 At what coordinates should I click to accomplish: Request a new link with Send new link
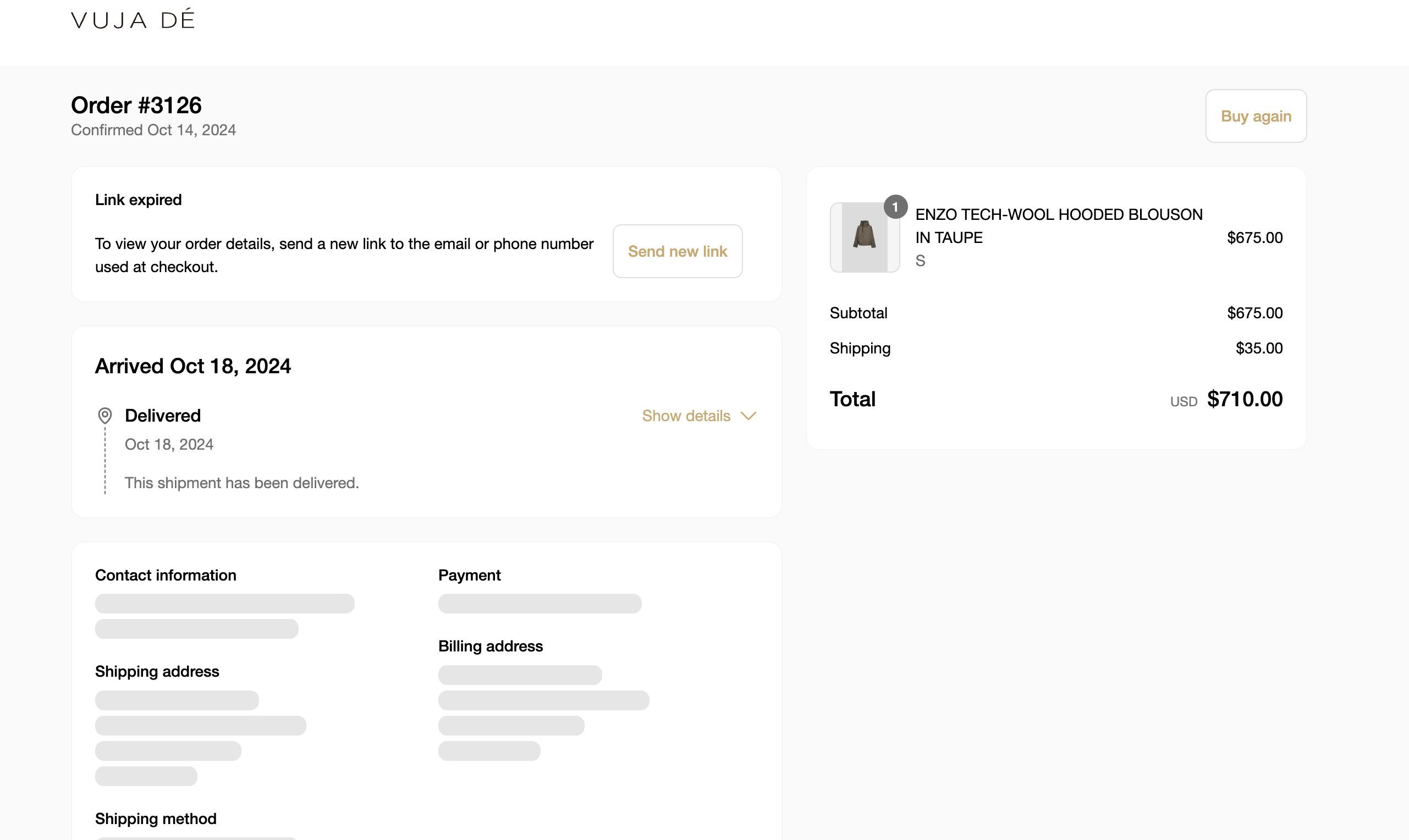(678, 251)
